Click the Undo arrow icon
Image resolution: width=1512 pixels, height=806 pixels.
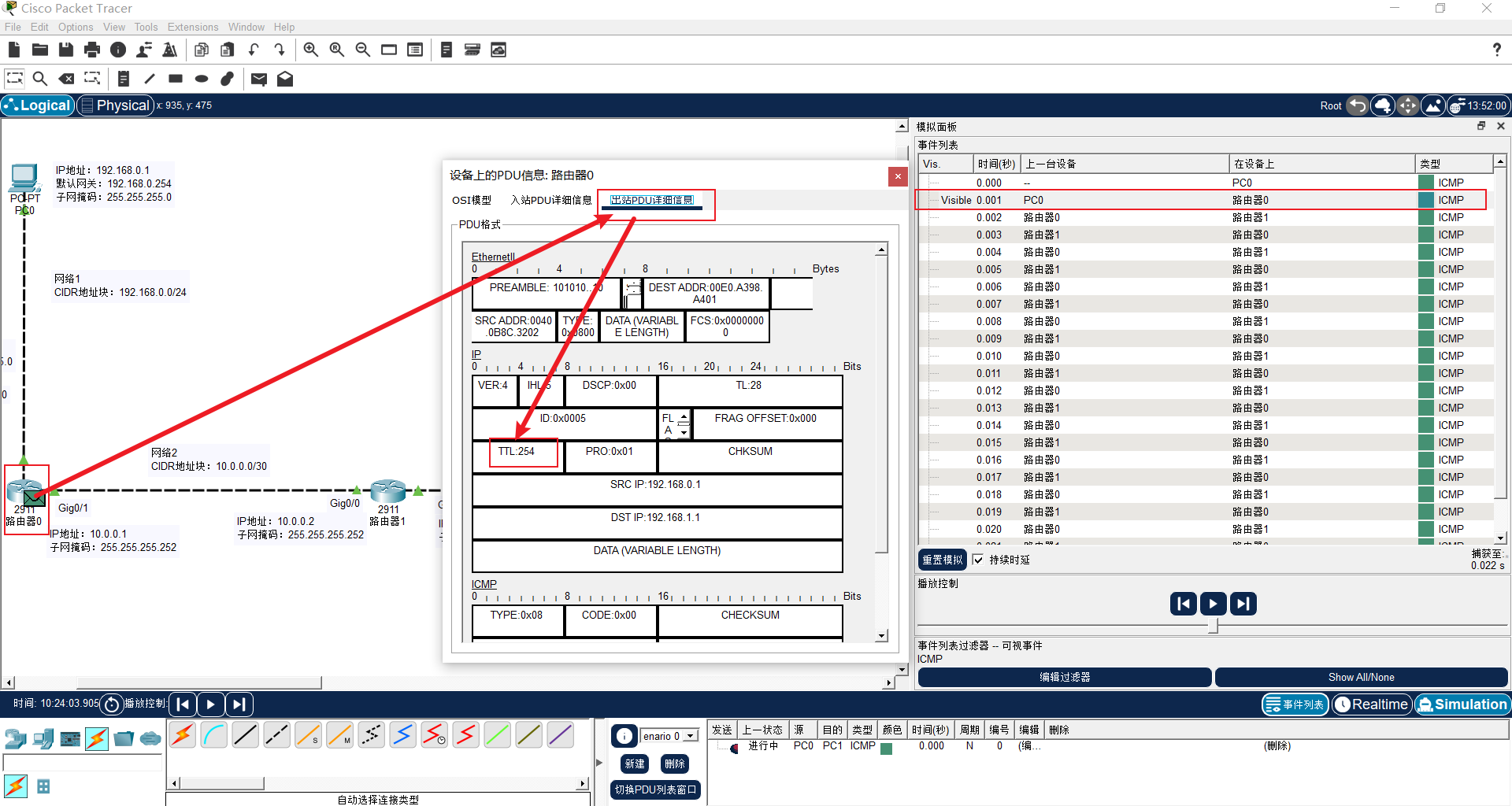(254, 50)
